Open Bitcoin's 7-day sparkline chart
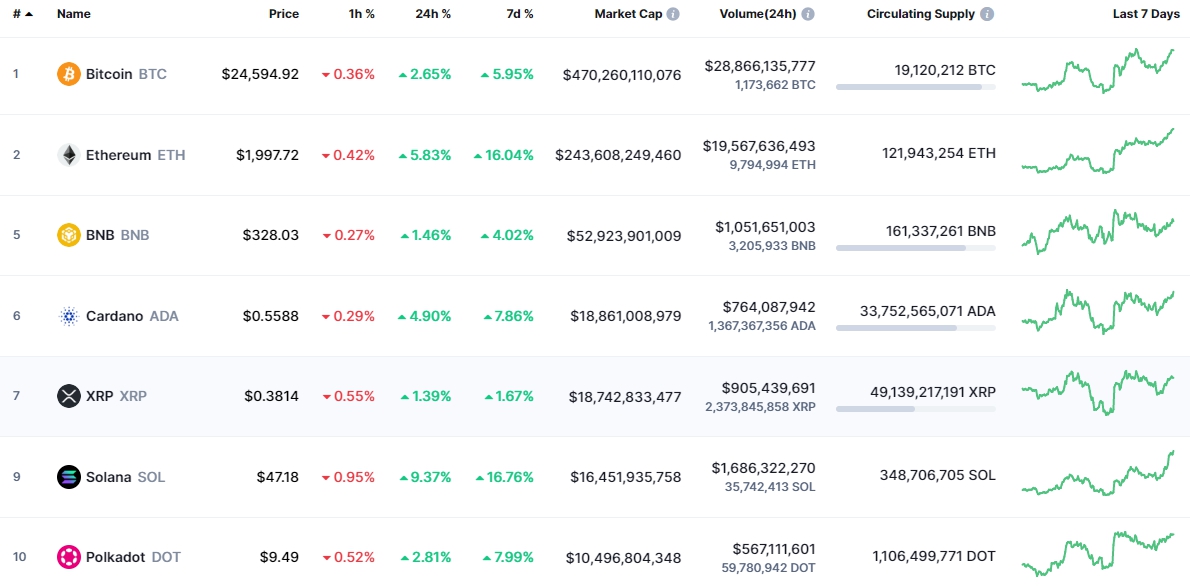 [1097, 71]
